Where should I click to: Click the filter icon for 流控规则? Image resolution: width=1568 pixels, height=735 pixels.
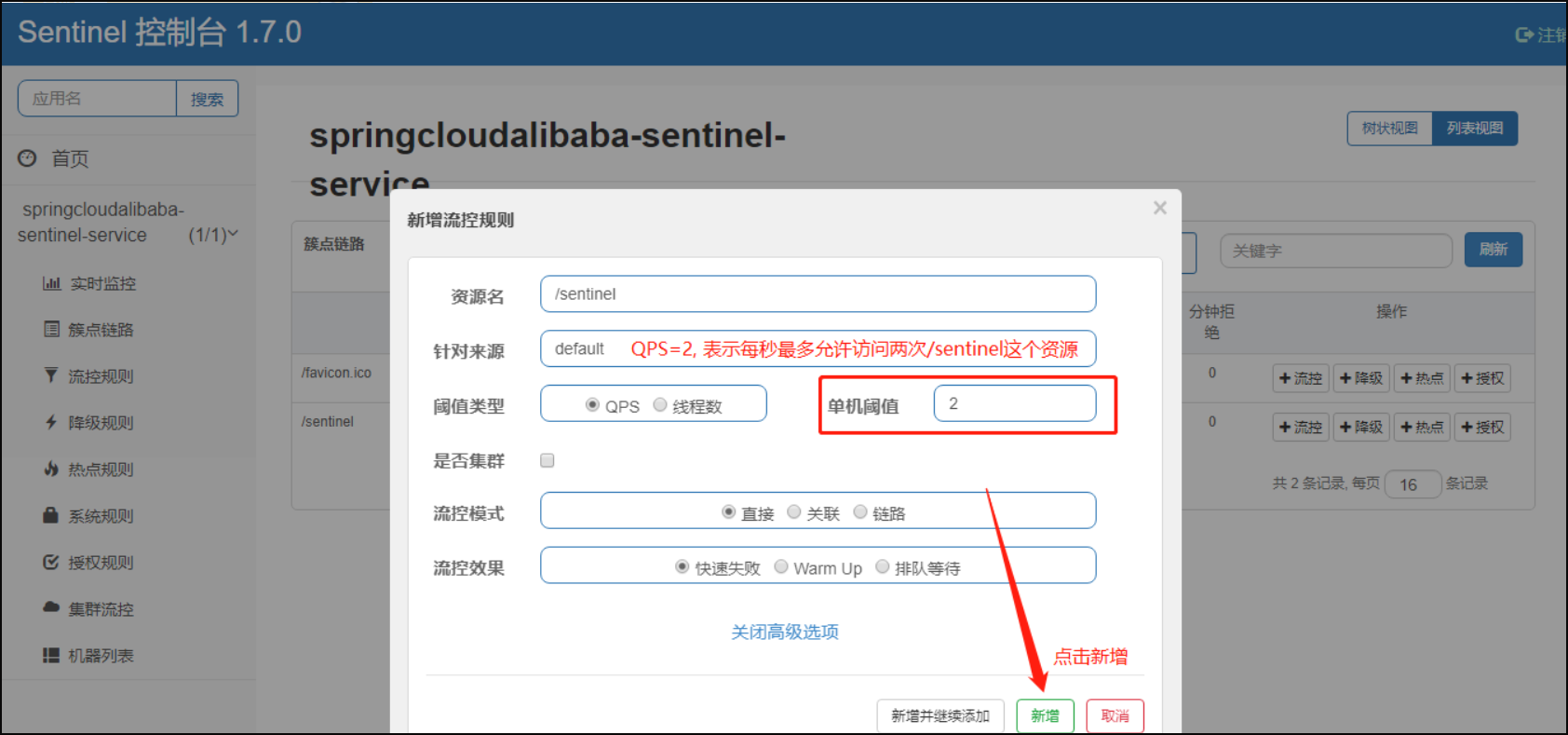click(x=51, y=375)
